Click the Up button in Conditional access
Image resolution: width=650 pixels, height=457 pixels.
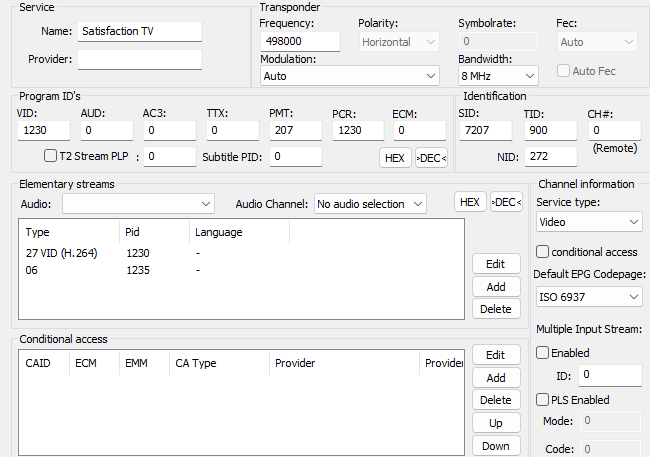[x=496, y=423]
